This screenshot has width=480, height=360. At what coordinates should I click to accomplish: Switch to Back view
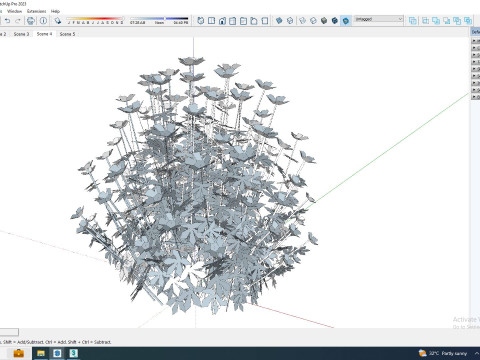[x=243, y=21]
